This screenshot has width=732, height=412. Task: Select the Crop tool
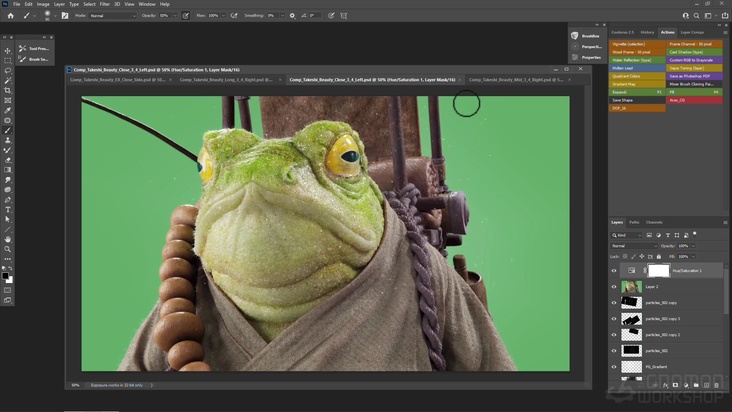click(x=7, y=91)
